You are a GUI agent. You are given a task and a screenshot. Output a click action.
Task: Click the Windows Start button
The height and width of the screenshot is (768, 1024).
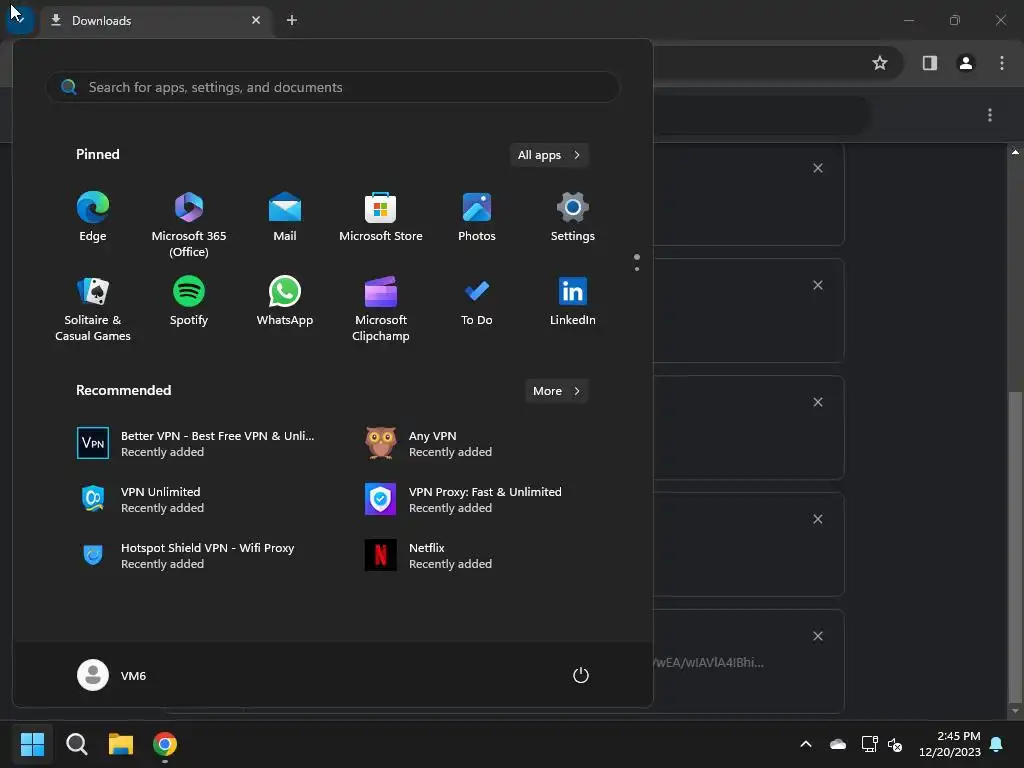pyautogui.click(x=32, y=744)
